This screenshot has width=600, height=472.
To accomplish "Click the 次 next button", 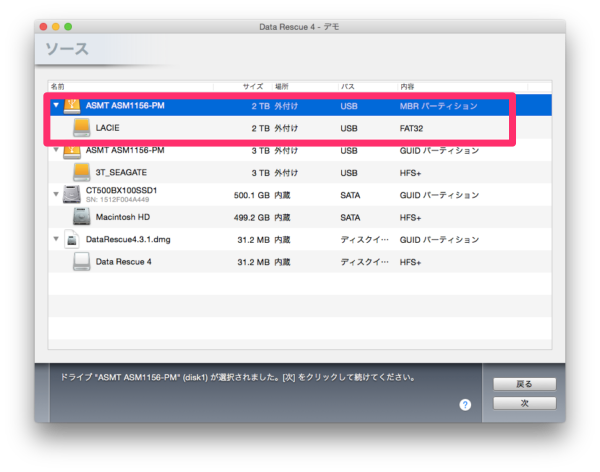I will pyautogui.click(x=524, y=403).
